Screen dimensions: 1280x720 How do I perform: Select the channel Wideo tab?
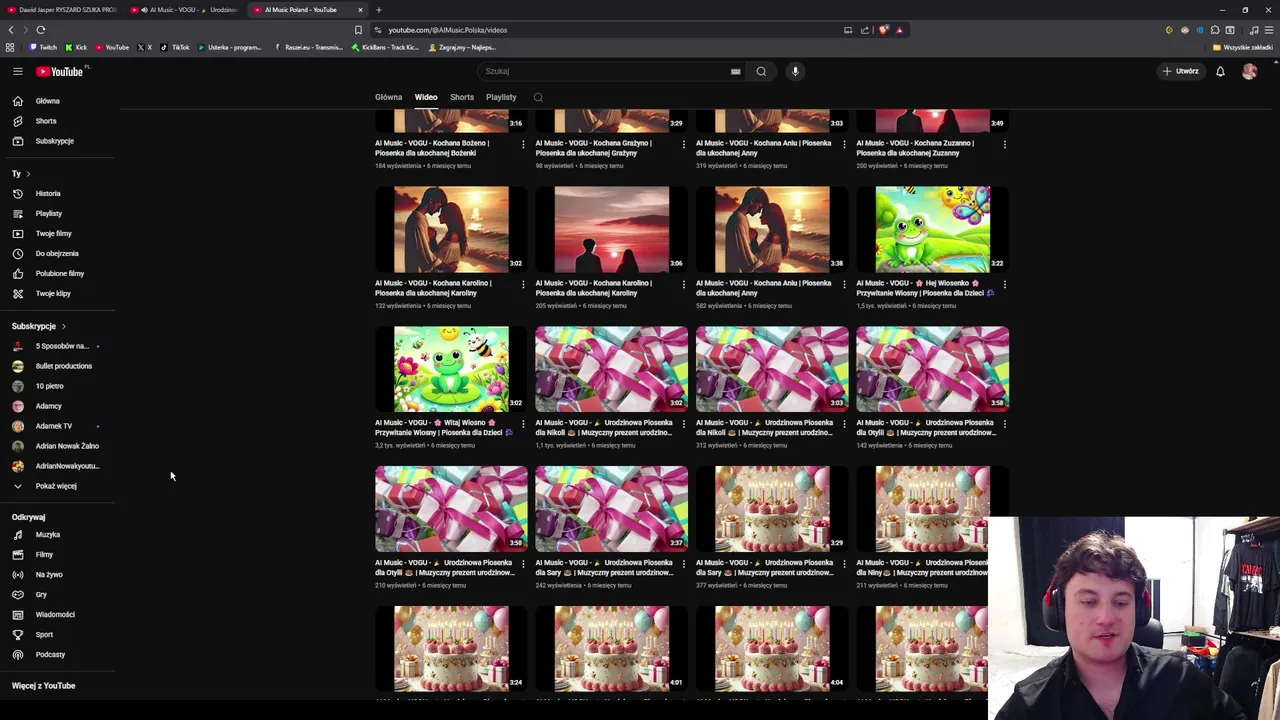[426, 97]
